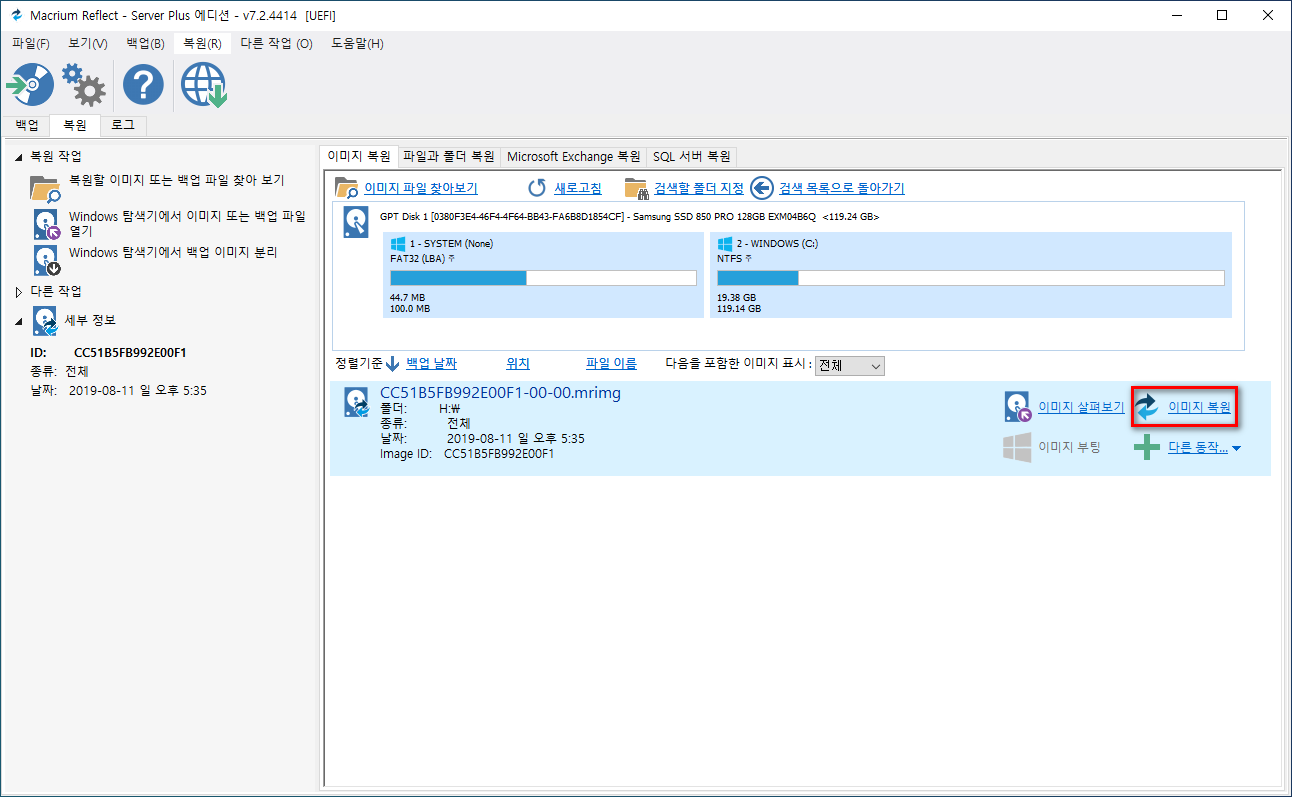Switch to 파일과 폴더 복원 tab
The image size is (1292, 797).
click(x=449, y=157)
